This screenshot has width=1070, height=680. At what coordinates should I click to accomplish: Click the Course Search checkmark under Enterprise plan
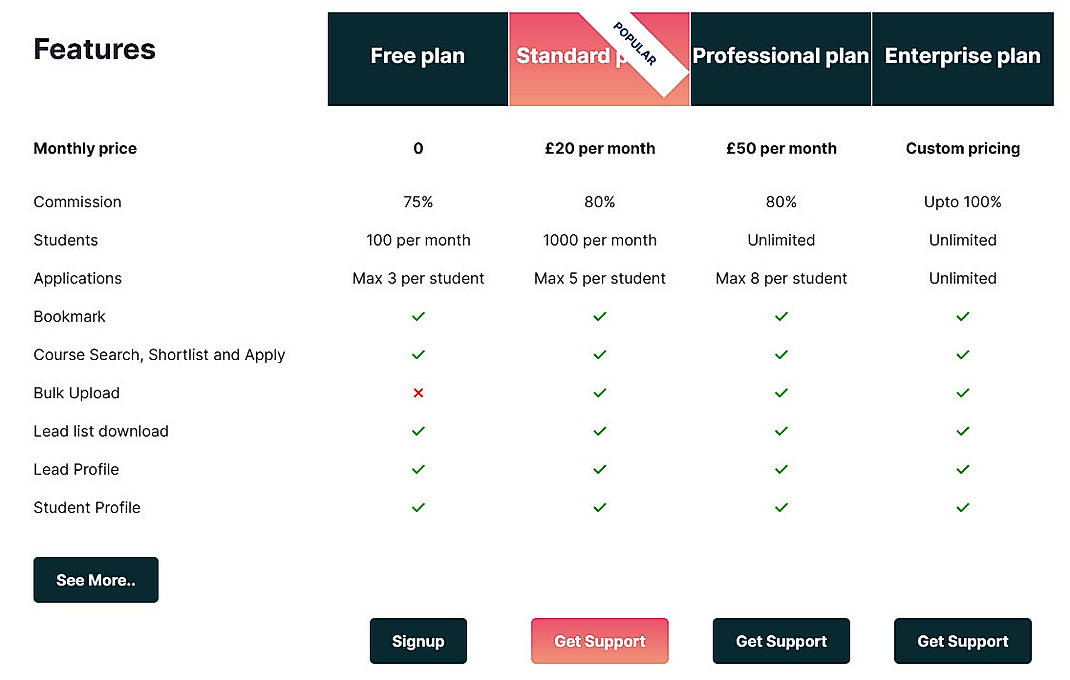[x=962, y=354]
